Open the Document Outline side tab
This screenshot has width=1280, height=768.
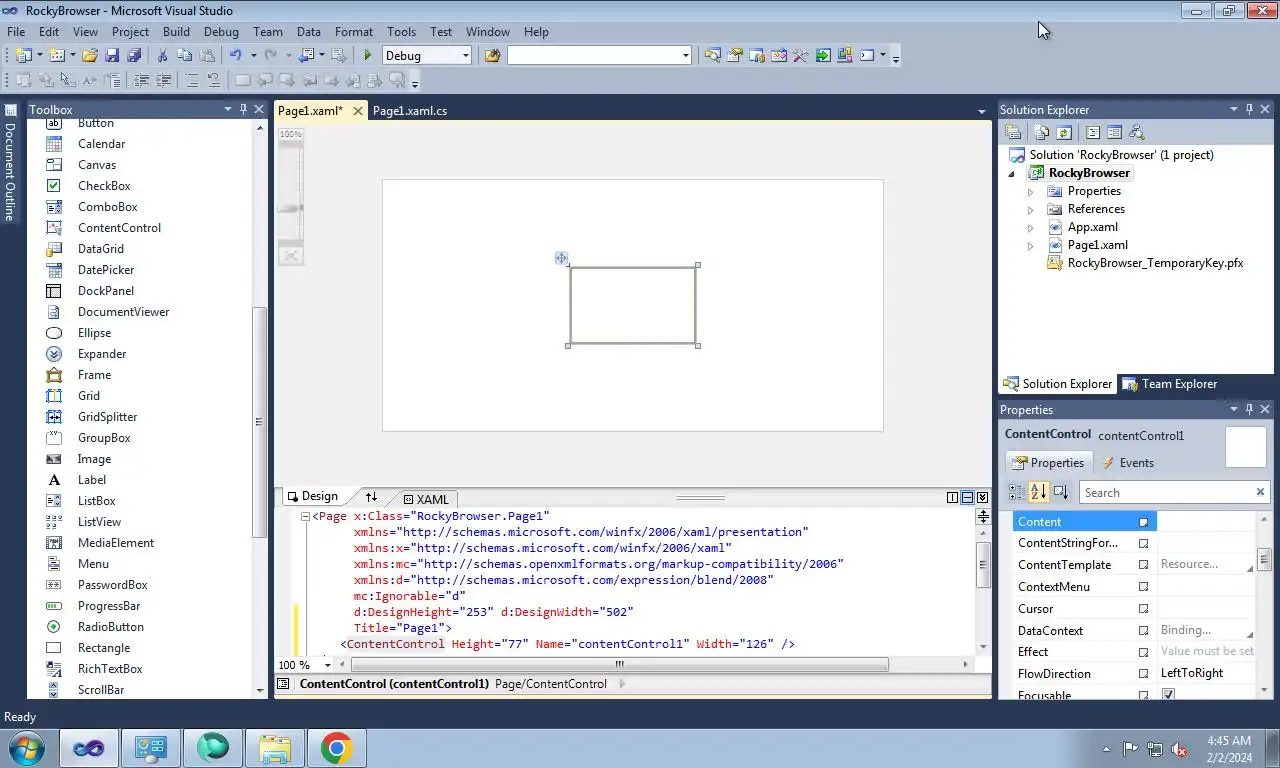point(10,163)
